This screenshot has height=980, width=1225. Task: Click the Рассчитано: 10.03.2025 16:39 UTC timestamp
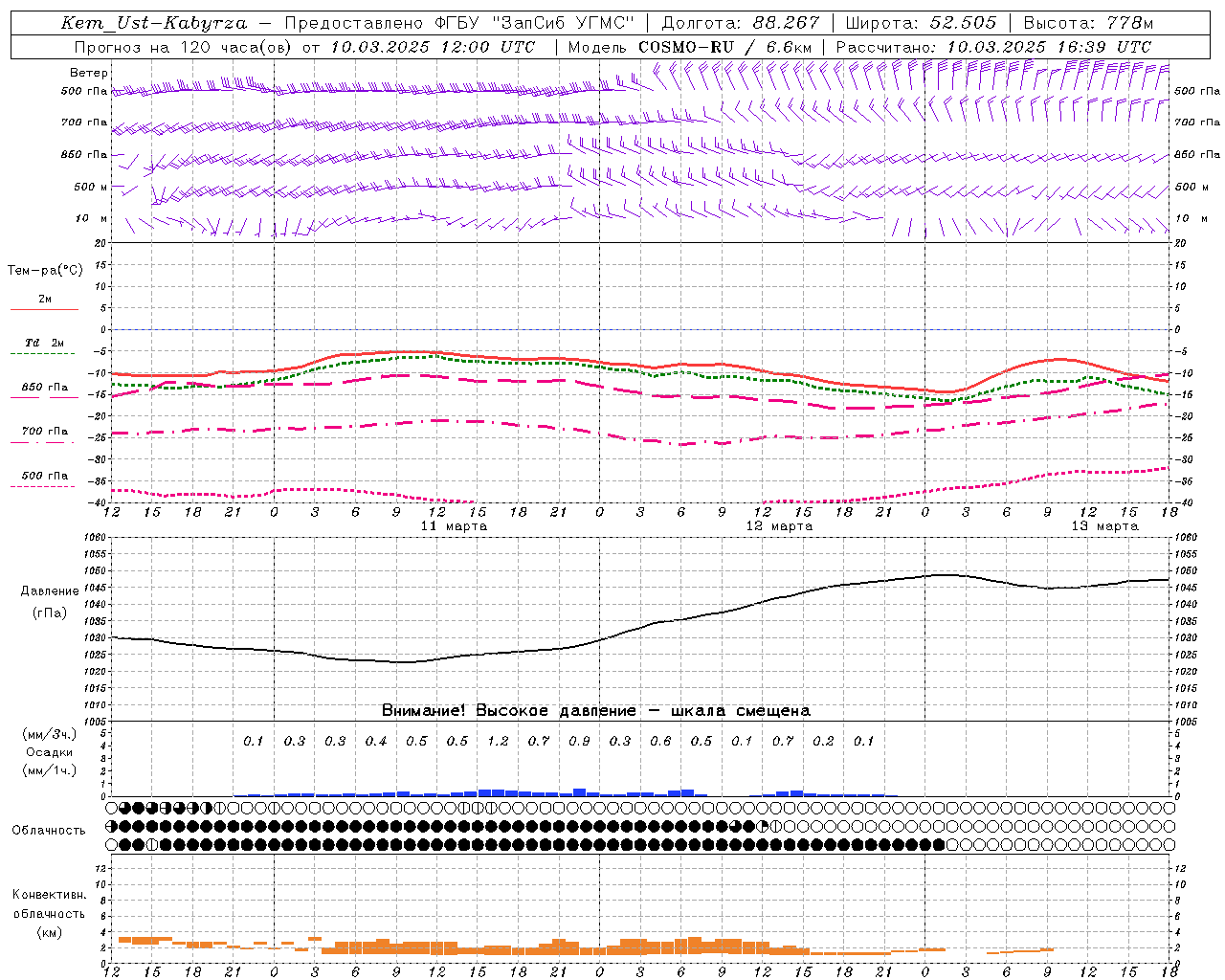click(x=993, y=47)
